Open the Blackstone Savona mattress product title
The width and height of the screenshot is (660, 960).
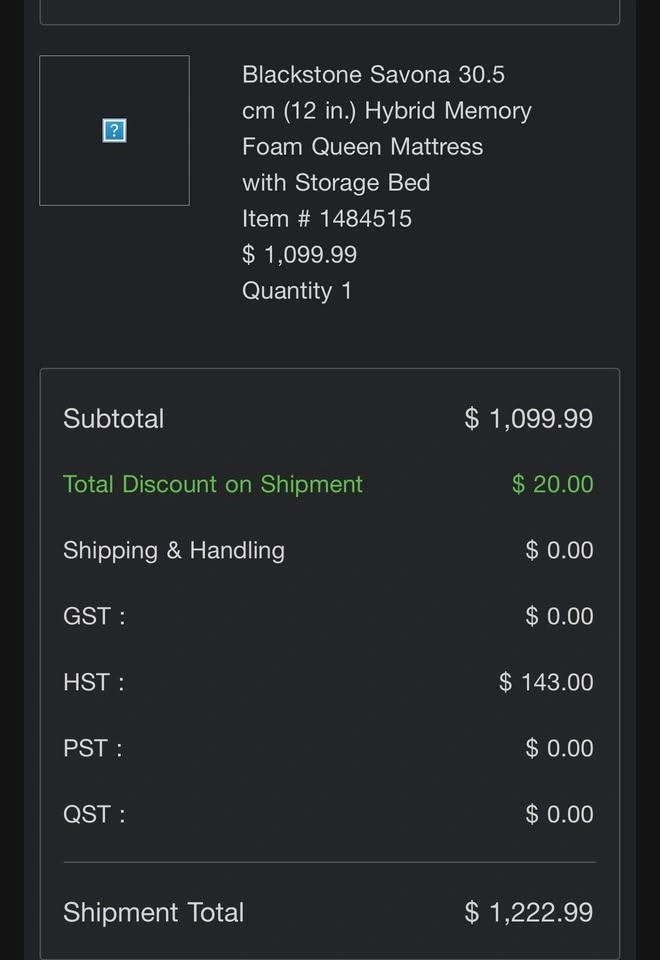(386, 128)
